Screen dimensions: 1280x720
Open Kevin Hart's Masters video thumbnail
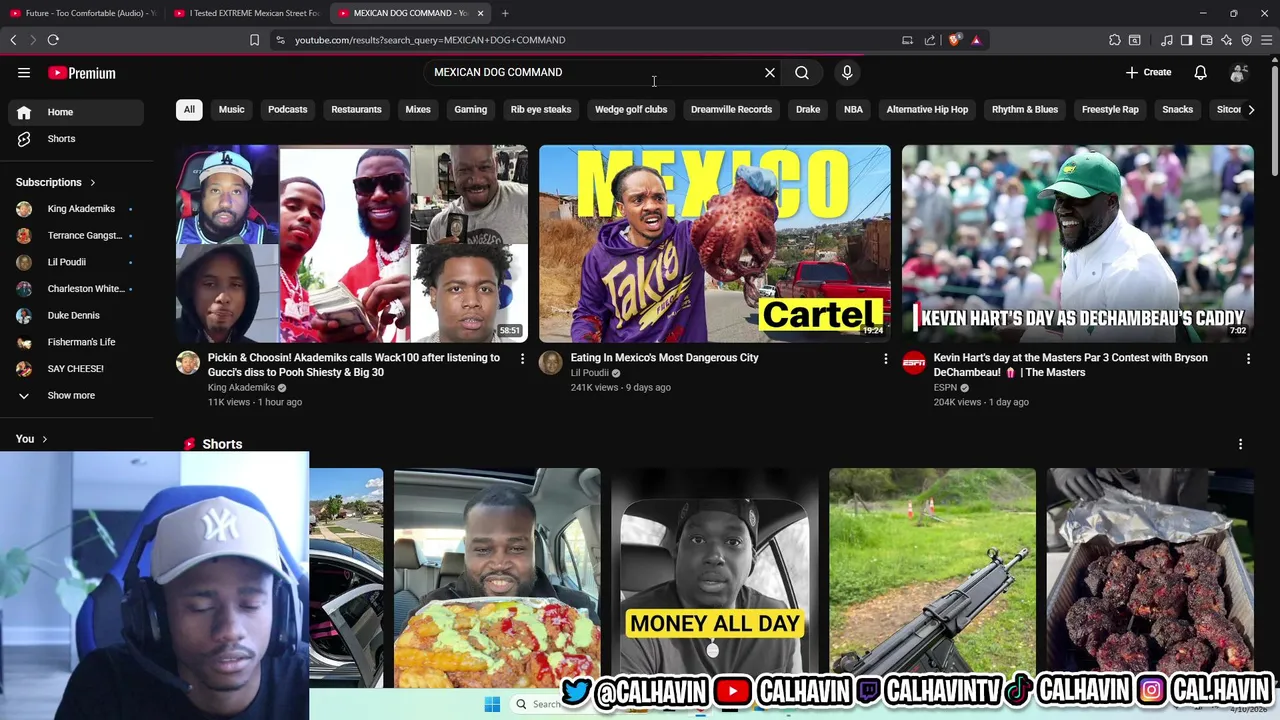pyautogui.click(x=1078, y=244)
